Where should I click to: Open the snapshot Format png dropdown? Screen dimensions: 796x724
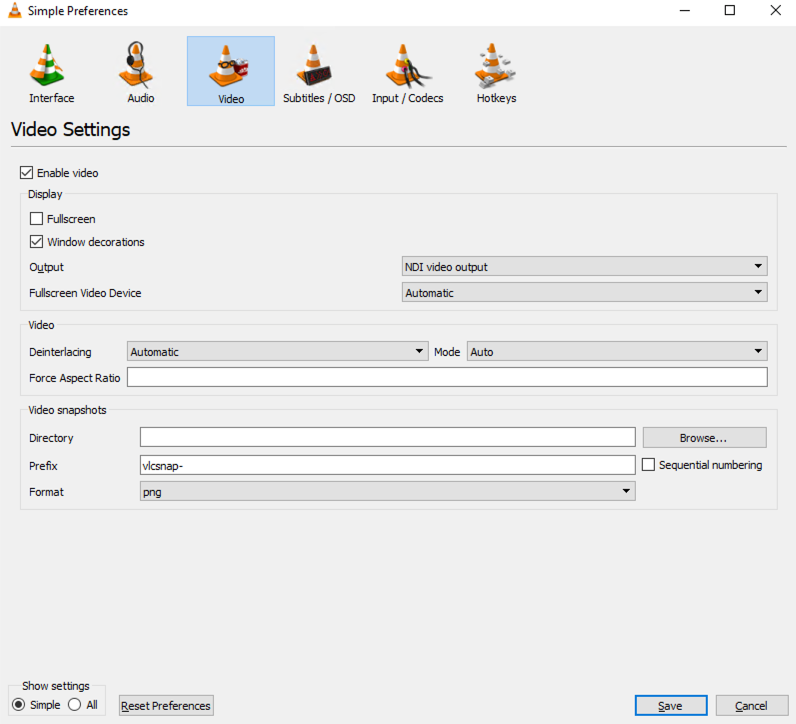point(387,492)
